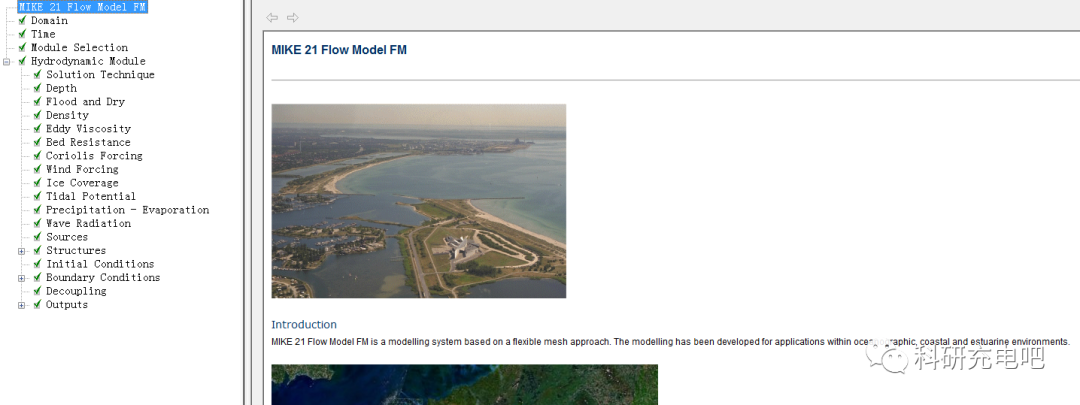Click green checkmark beside Solution Technique
Image resolution: width=1080 pixels, height=405 pixels.
[x=37, y=74]
